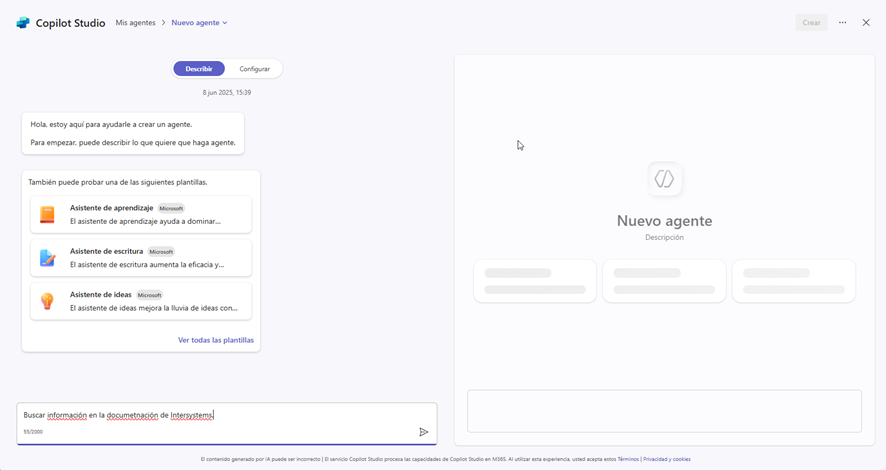Click the Asistente de ideas lightbulb icon
Image resolution: width=886 pixels, height=470 pixels.
pyautogui.click(x=47, y=301)
